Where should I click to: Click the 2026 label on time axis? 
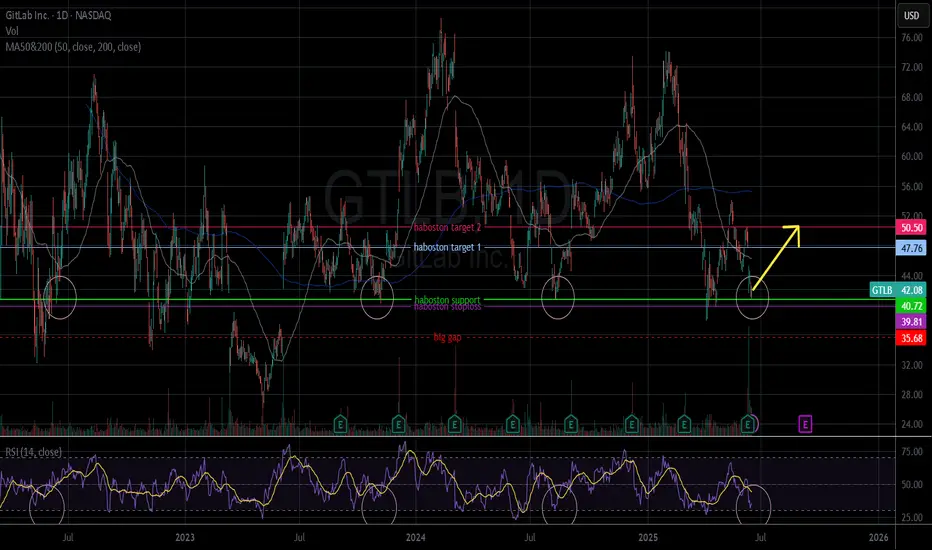pyautogui.click(x=879, y=538)
